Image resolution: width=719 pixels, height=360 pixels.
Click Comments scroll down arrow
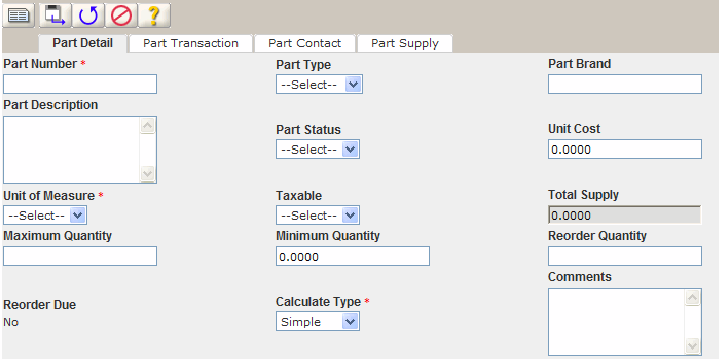click(x=692, y=346)
